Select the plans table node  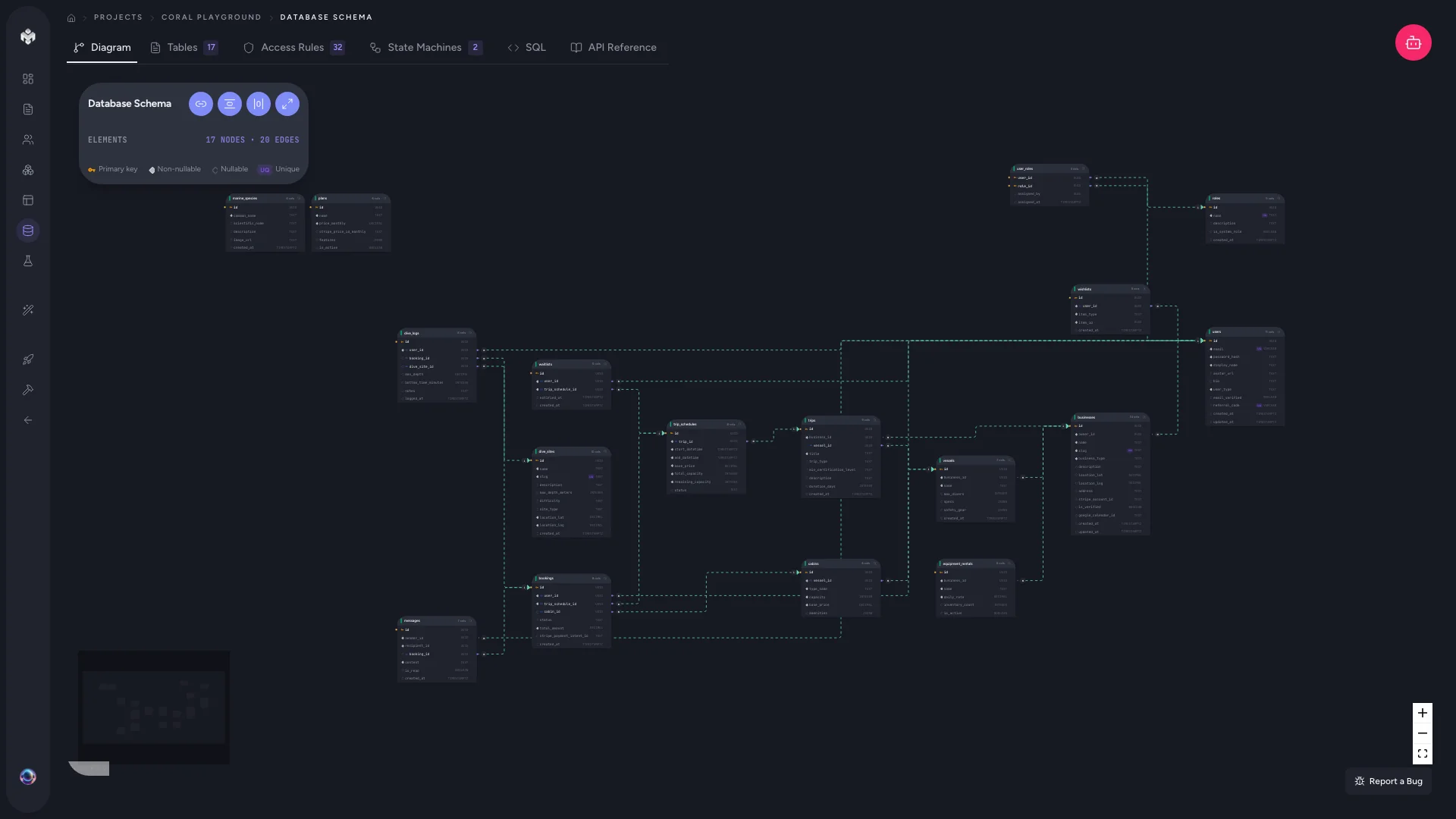click(x=350, y=223)
